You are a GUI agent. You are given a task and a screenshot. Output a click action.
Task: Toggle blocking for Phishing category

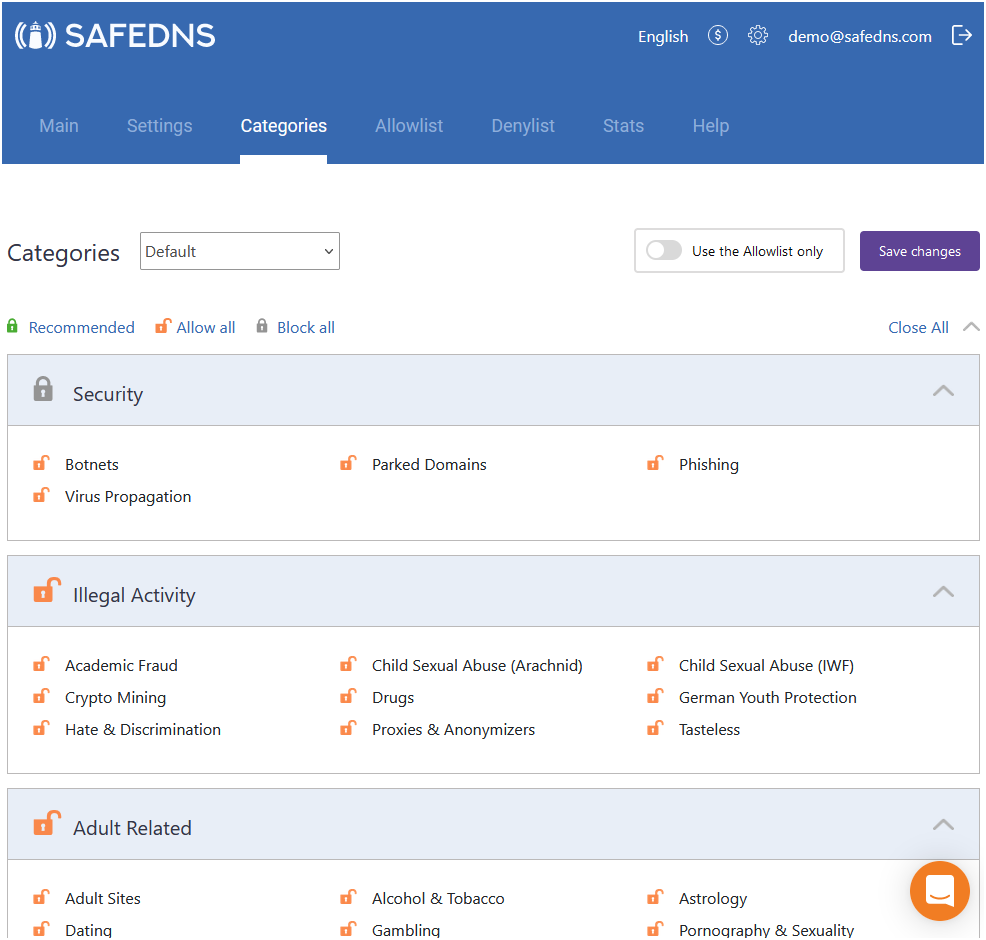[x=655, y=464]
